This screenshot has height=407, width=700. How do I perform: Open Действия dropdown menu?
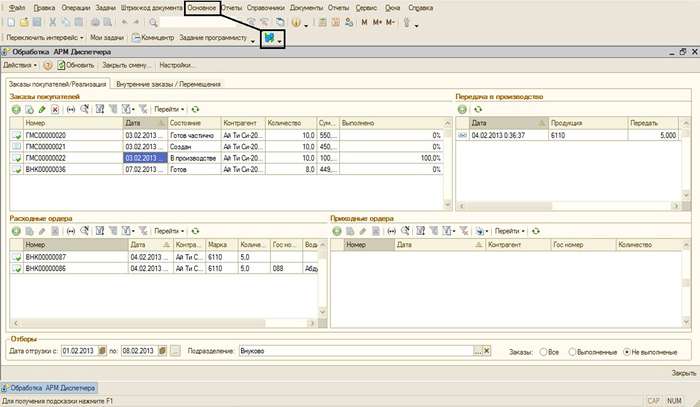20,66
